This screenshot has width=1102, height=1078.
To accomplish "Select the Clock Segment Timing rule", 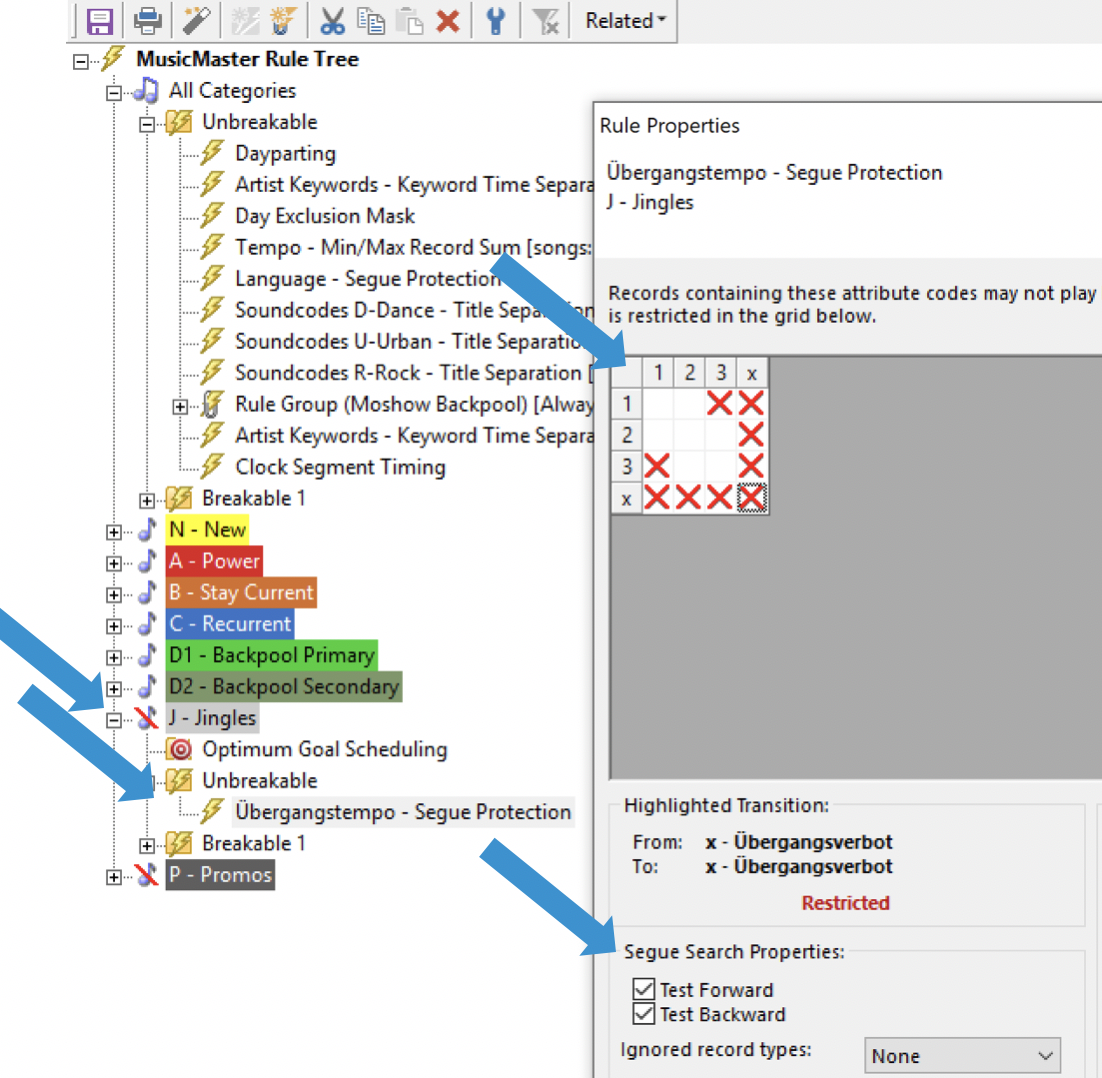I will pyautogui.click(x=340, y=467).
